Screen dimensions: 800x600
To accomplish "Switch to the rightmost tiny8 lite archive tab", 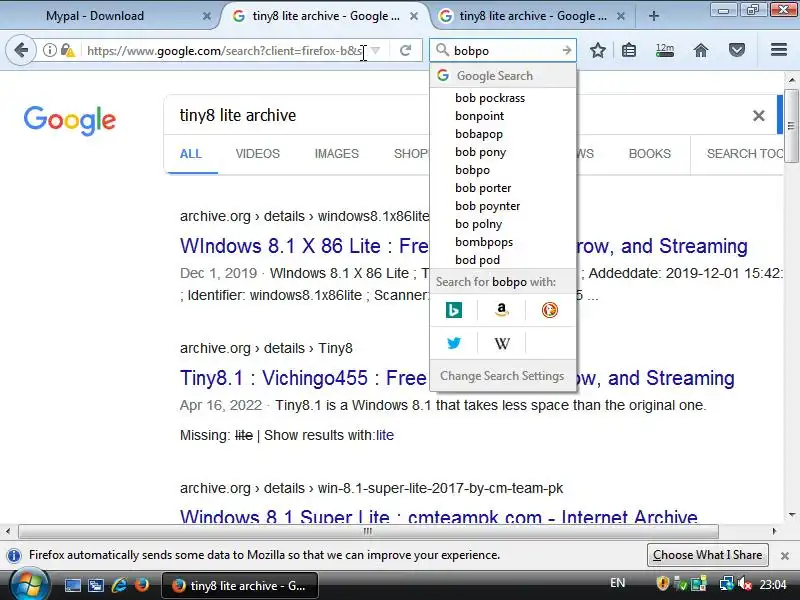I will click(533, 16).
